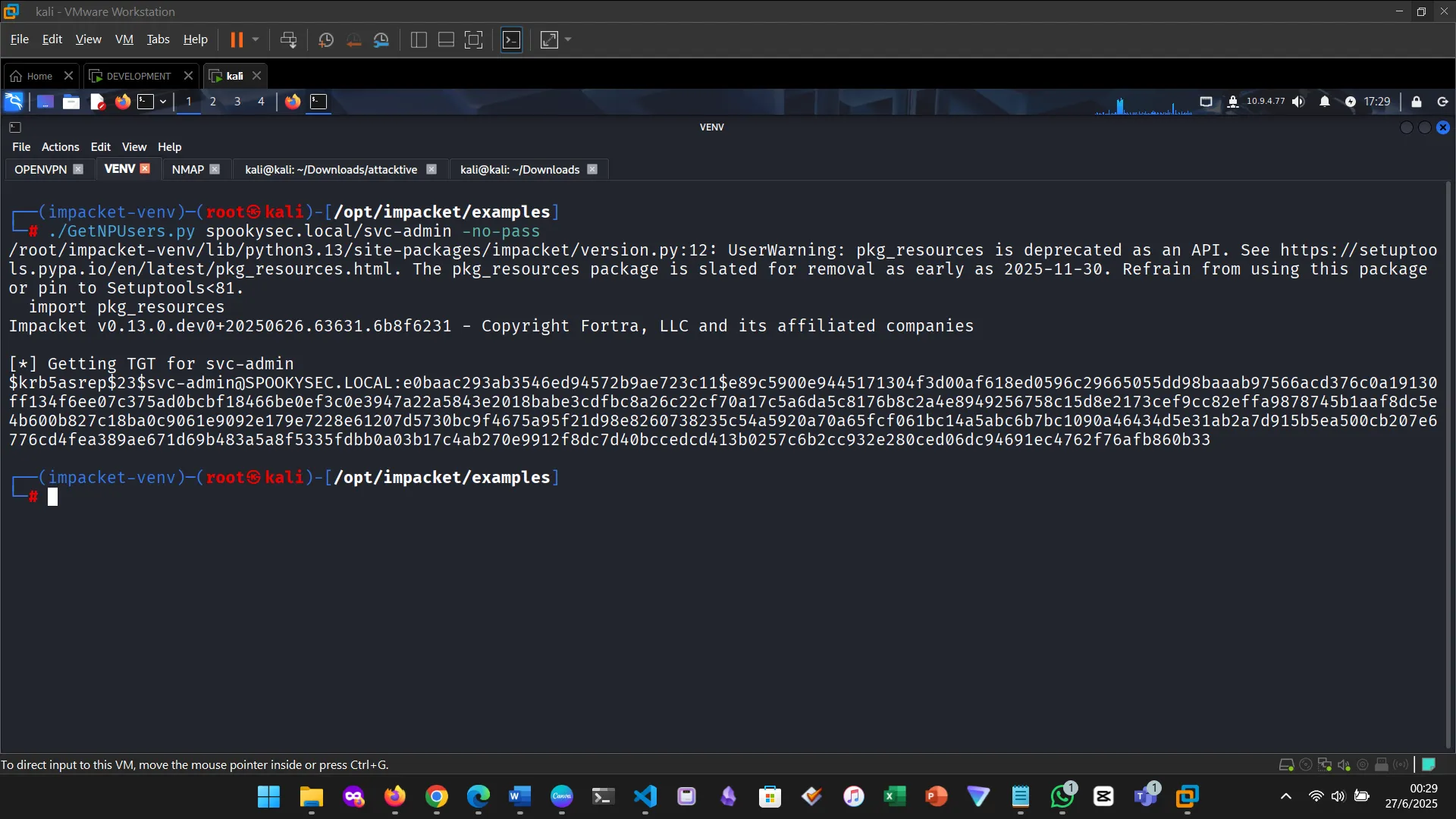Switch to the NMAP terminal tab
1456x819 pixels.
[x=187, y=169]
